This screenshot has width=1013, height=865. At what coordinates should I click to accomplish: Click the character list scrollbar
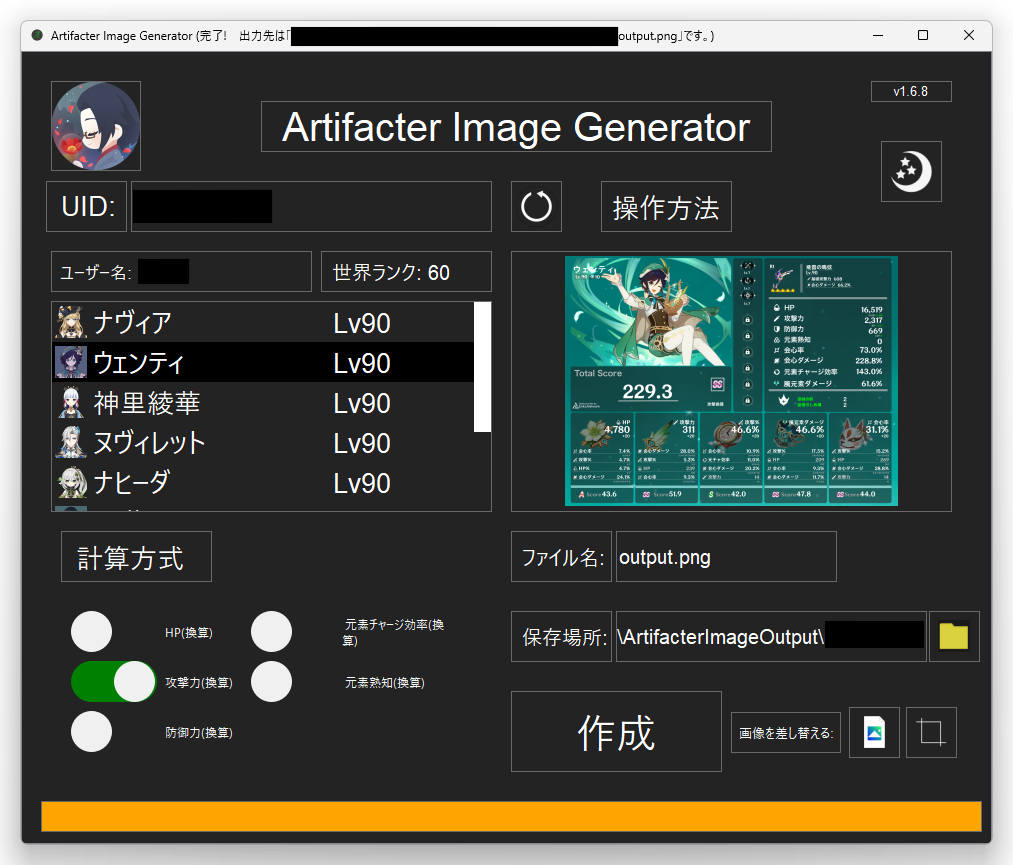click(482, 367)
